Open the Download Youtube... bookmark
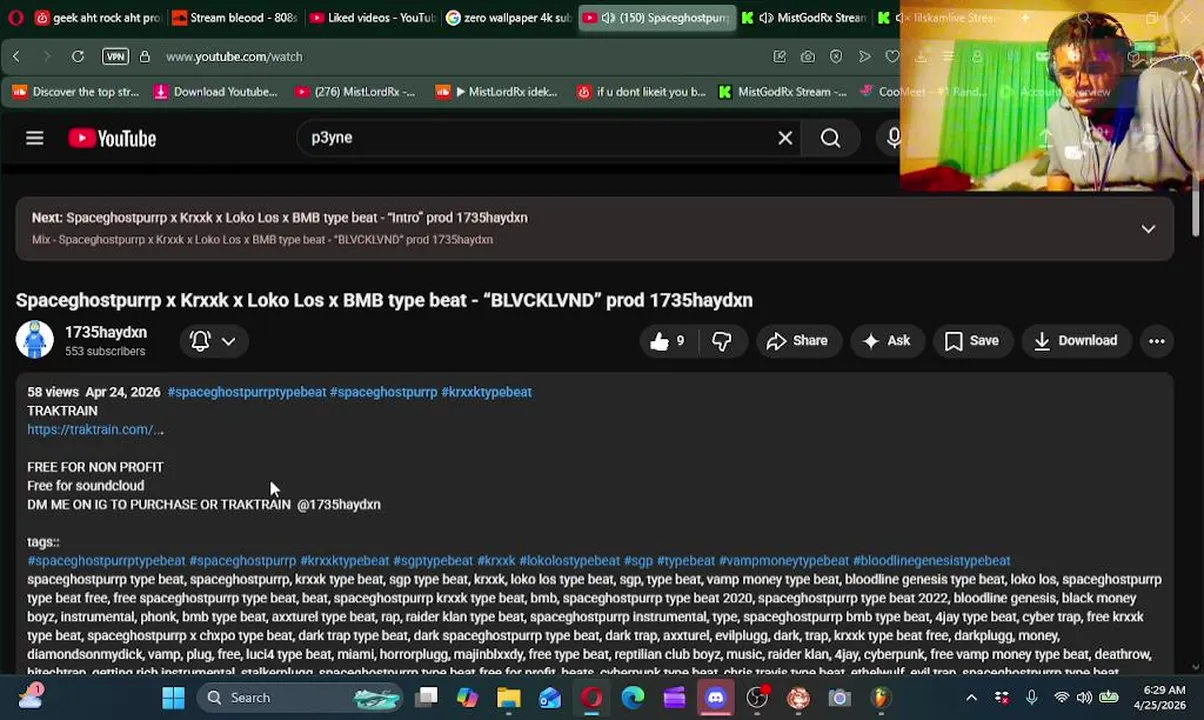The width and height of the screenshot is (1204, 720). 215,92
